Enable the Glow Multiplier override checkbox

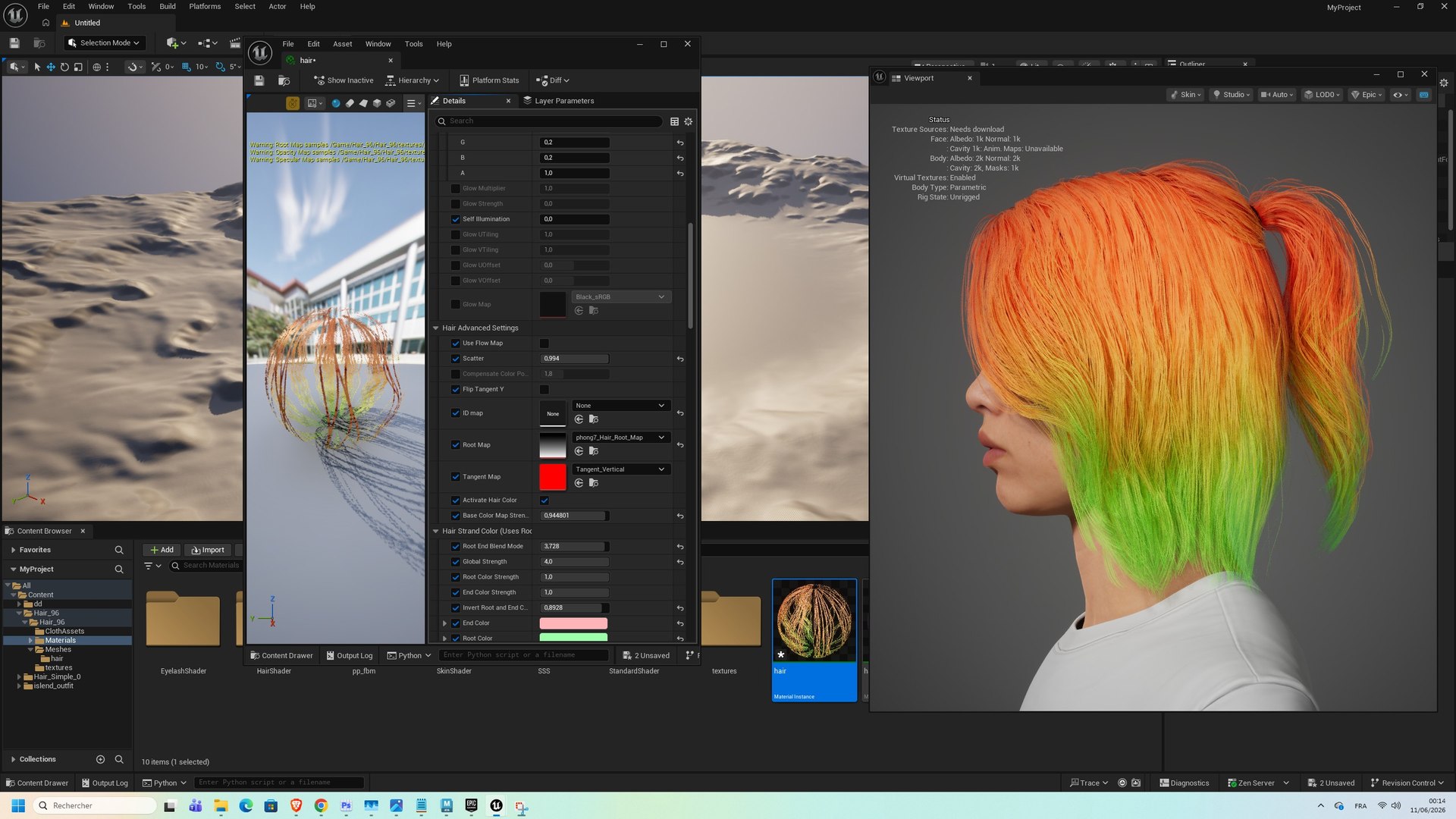pos(456,189)
